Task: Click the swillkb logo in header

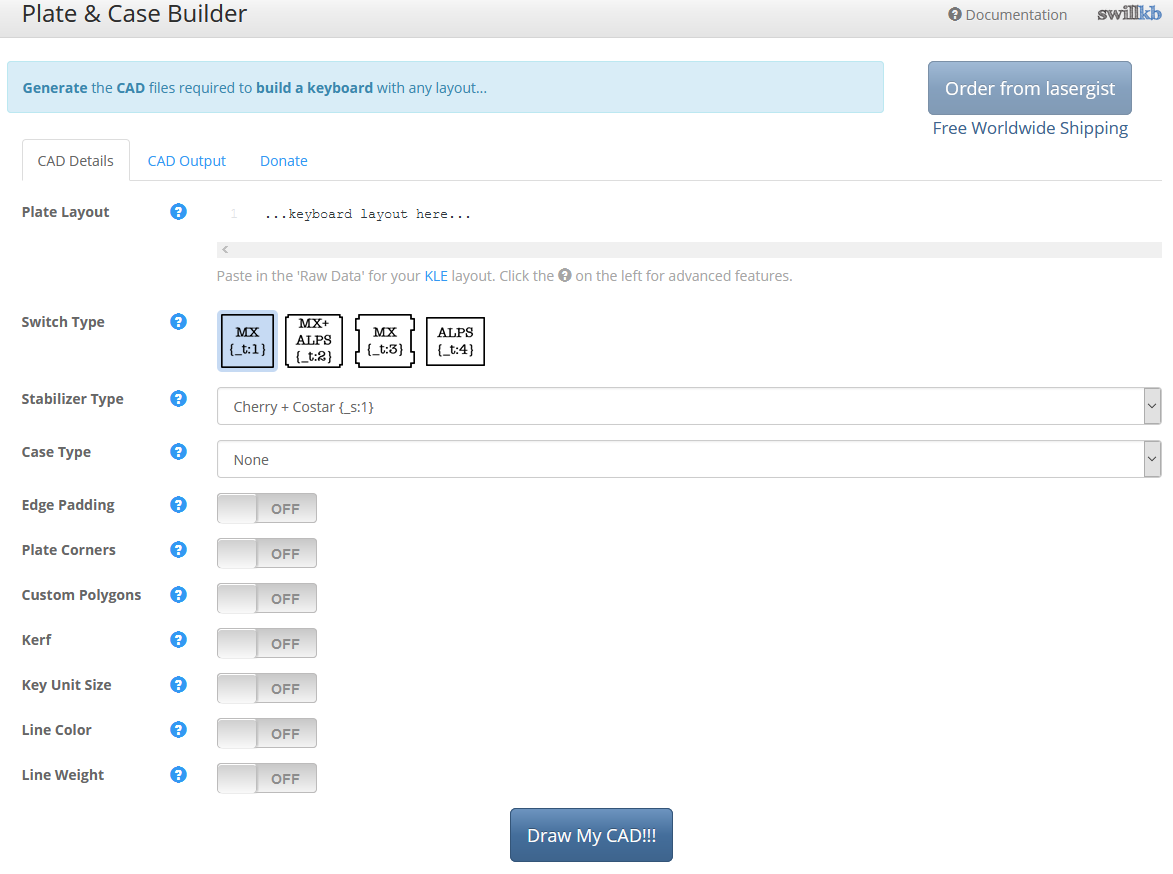Action: pos(1129,14)
